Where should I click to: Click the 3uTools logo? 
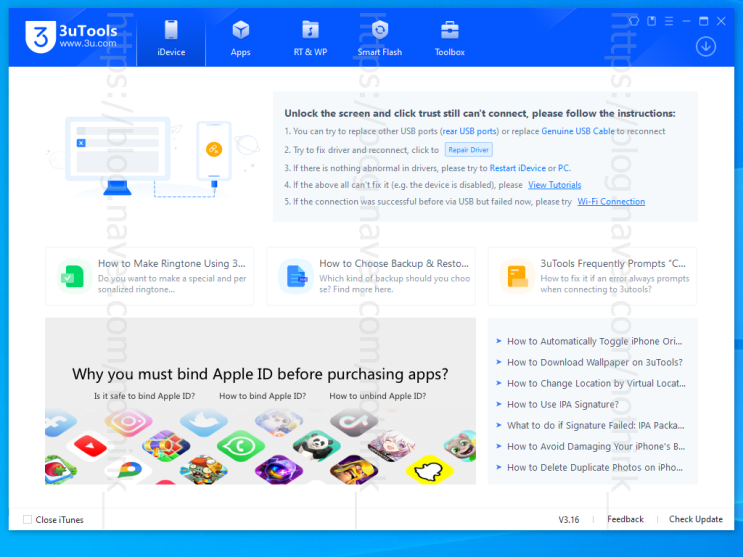coord(71,37)
